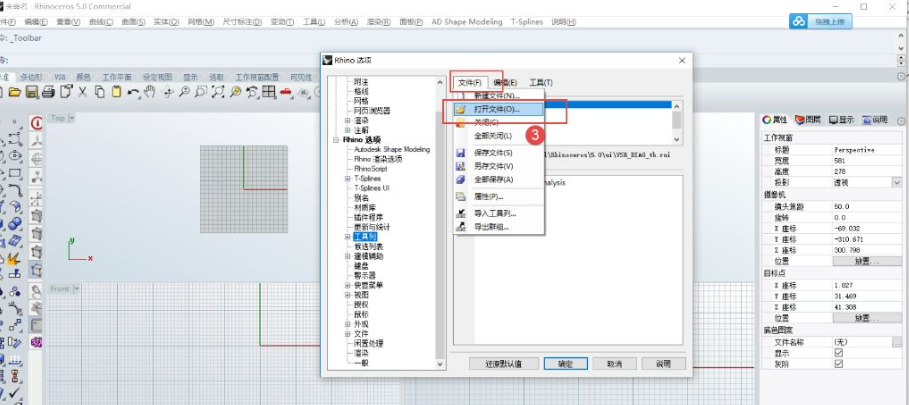Viewport: 909px width, 405px height.
Task: Select the Ellipse drawing tool
Action: pos(15,156)
